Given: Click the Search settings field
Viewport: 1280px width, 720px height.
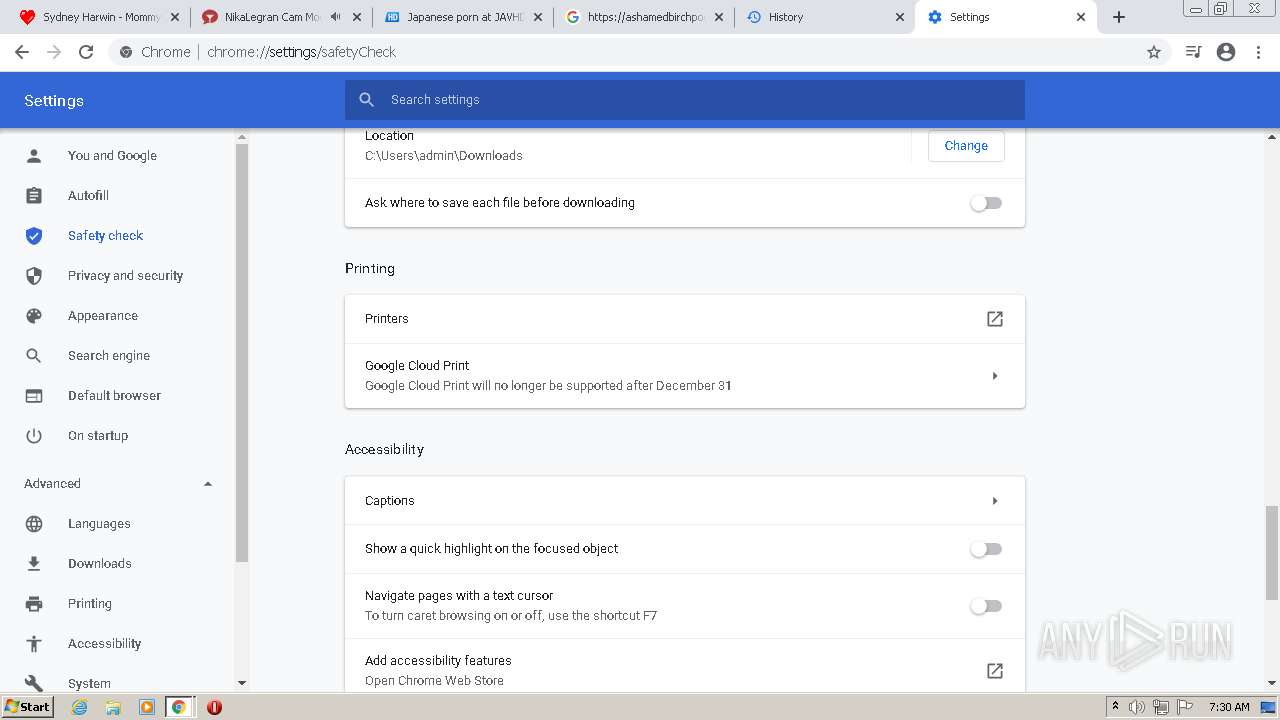Looking at the screenshot, I should (x=684, y=100).
